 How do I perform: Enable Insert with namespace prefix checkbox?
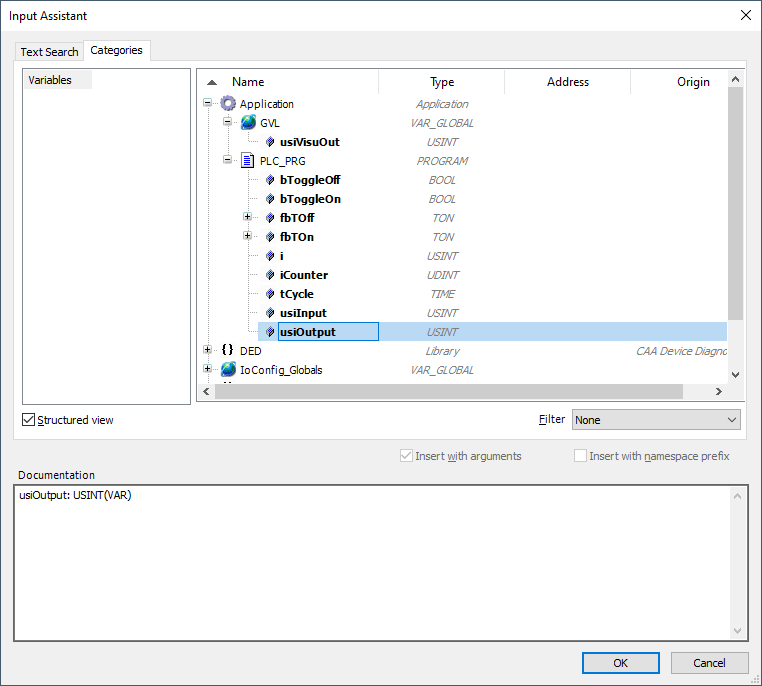(x=581, y=456)
